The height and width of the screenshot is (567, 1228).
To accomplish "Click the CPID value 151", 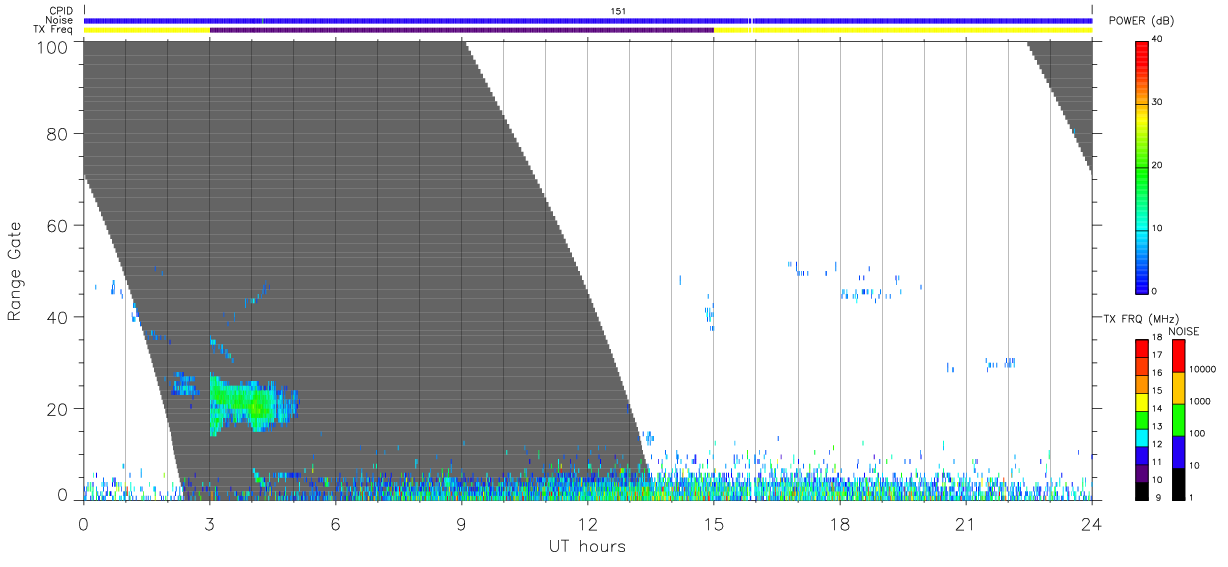I will click(618, 11).
